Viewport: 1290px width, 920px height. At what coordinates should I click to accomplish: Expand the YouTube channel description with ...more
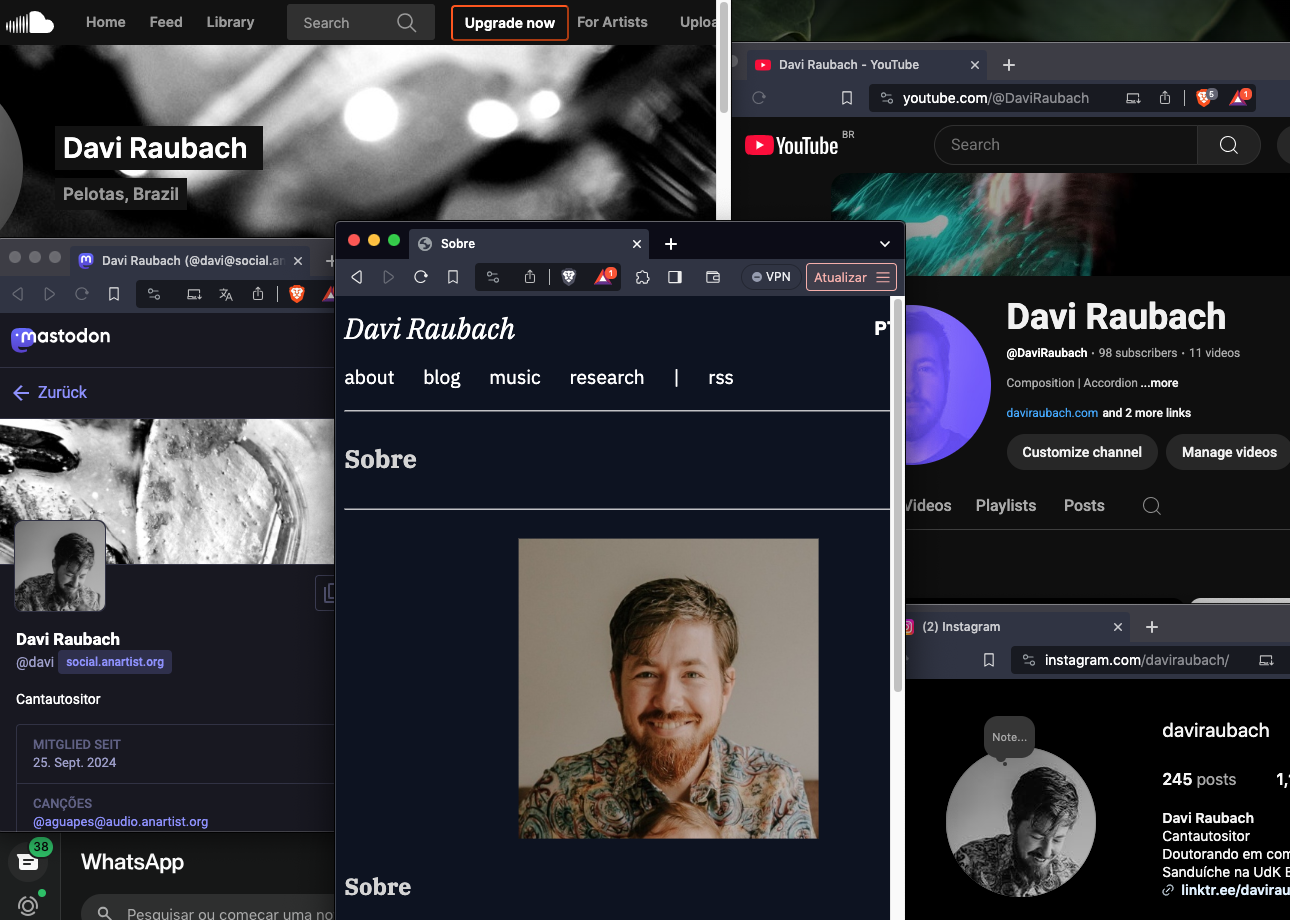(1159, 383)
